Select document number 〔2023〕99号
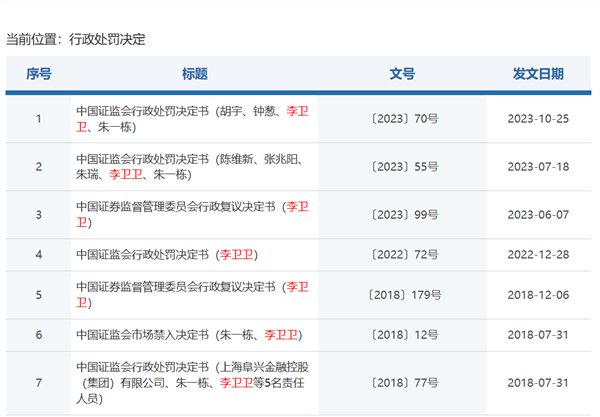Viewport: 600px width, 417px height. pyautogui.click(x=404, y=215)
